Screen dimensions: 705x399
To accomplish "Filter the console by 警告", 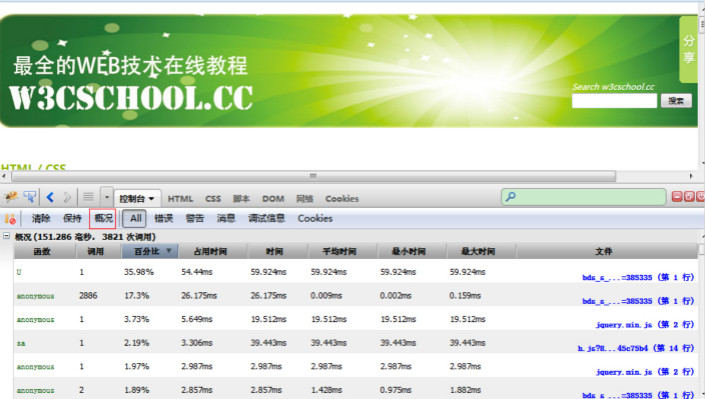I will point(195,219).
